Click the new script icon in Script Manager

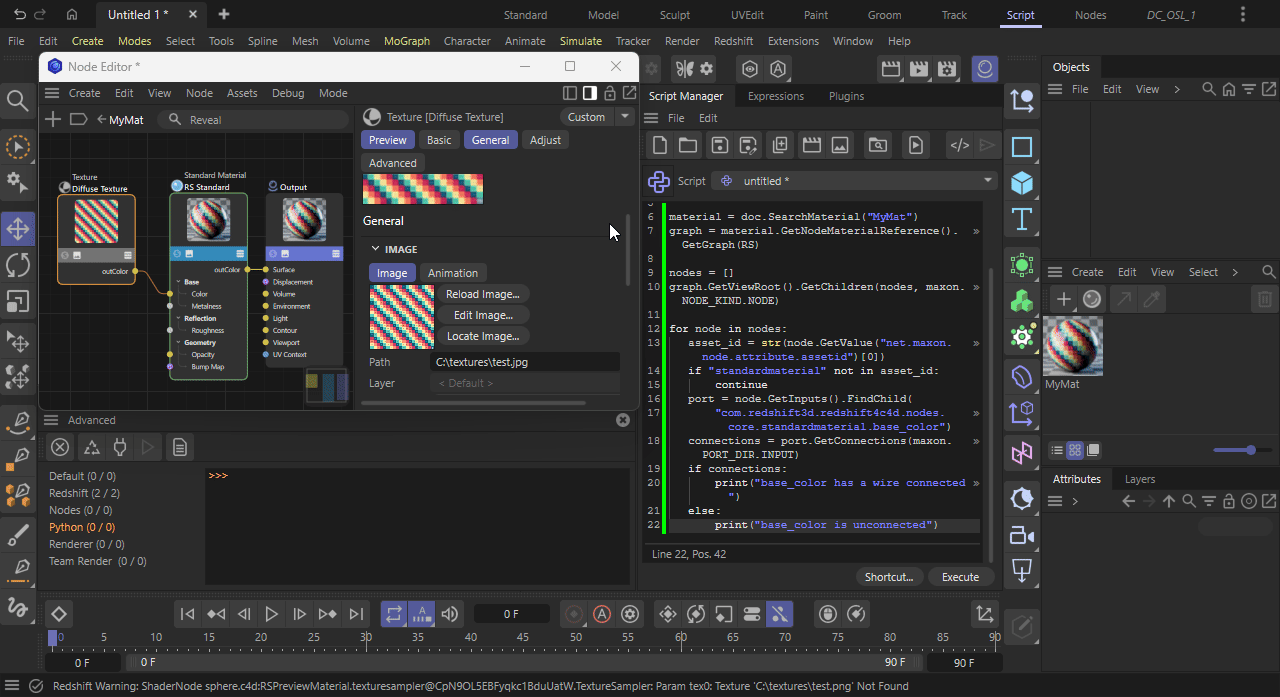tap(659, 145)
